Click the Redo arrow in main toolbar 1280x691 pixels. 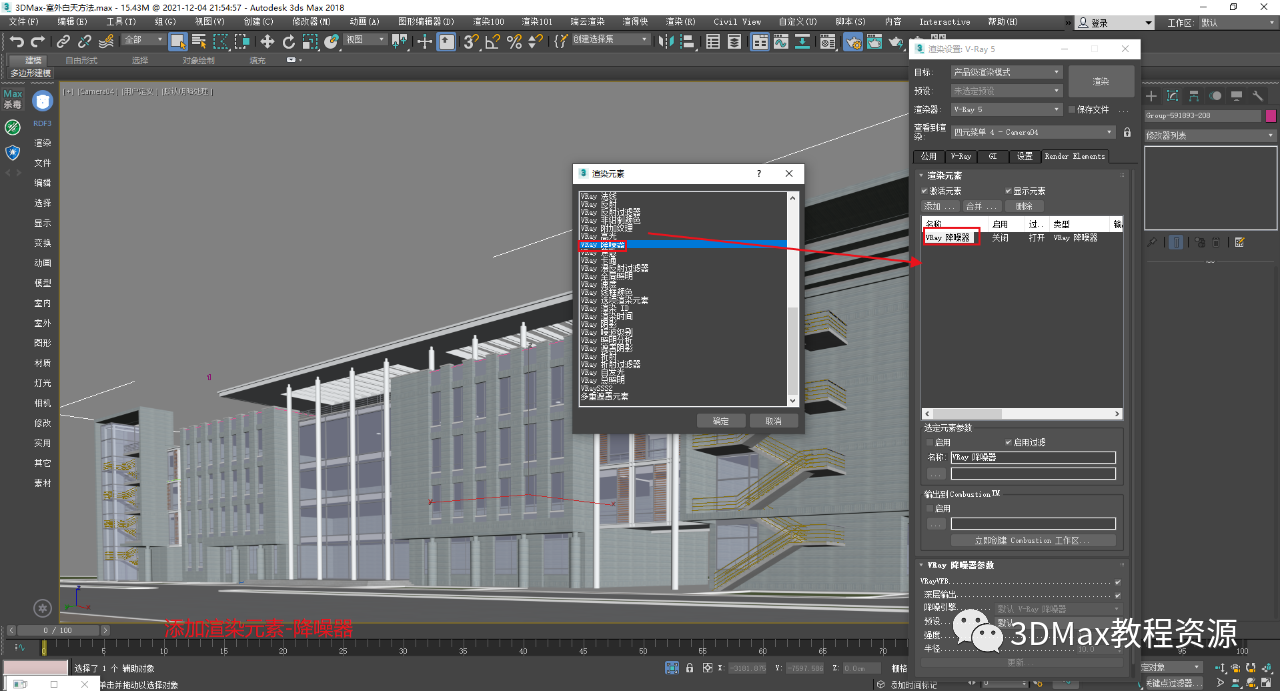pyautogui.click(x=38, y=41)
